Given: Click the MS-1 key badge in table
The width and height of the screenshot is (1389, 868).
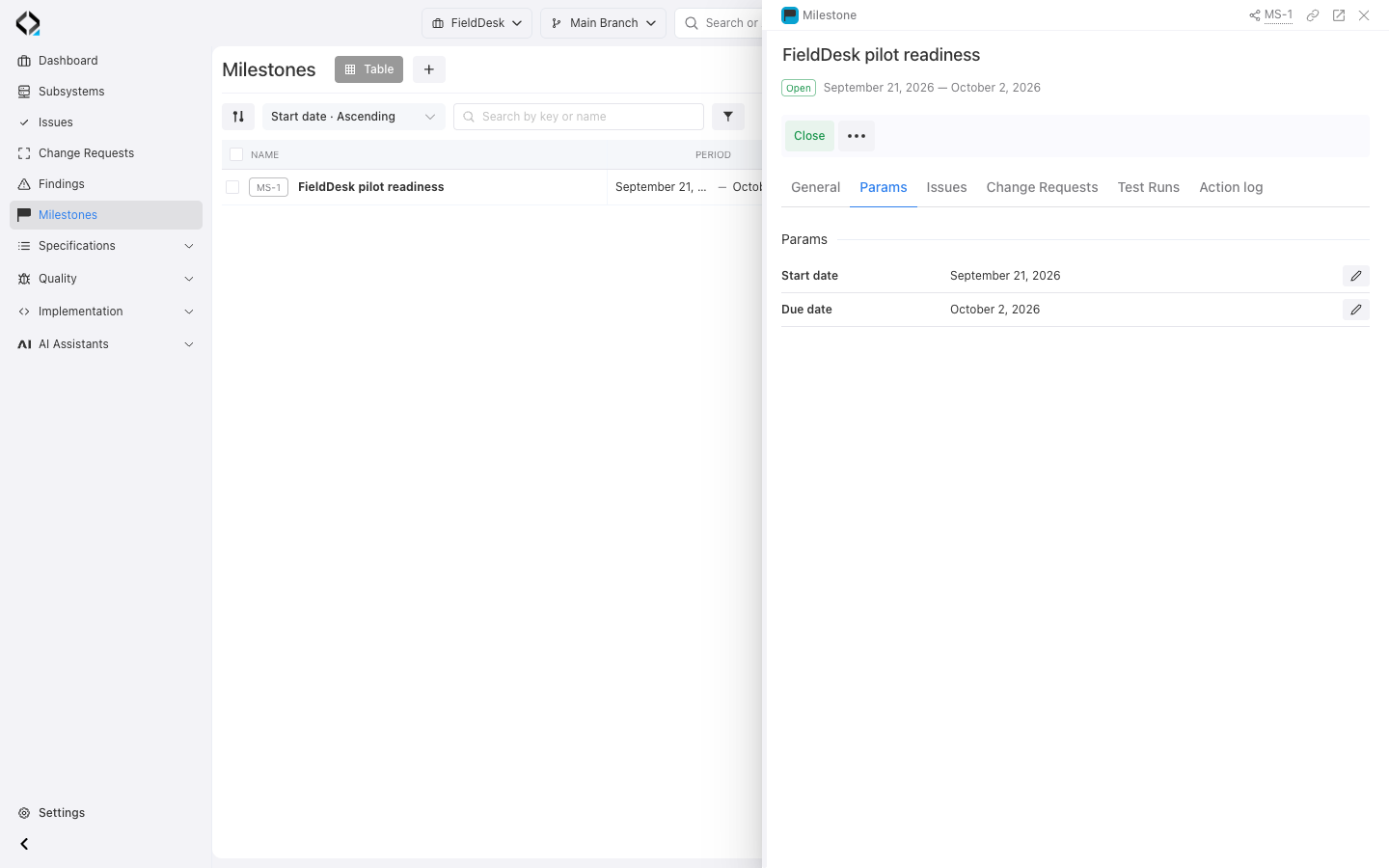Looking at the screenshot, I should click(268, 187).
